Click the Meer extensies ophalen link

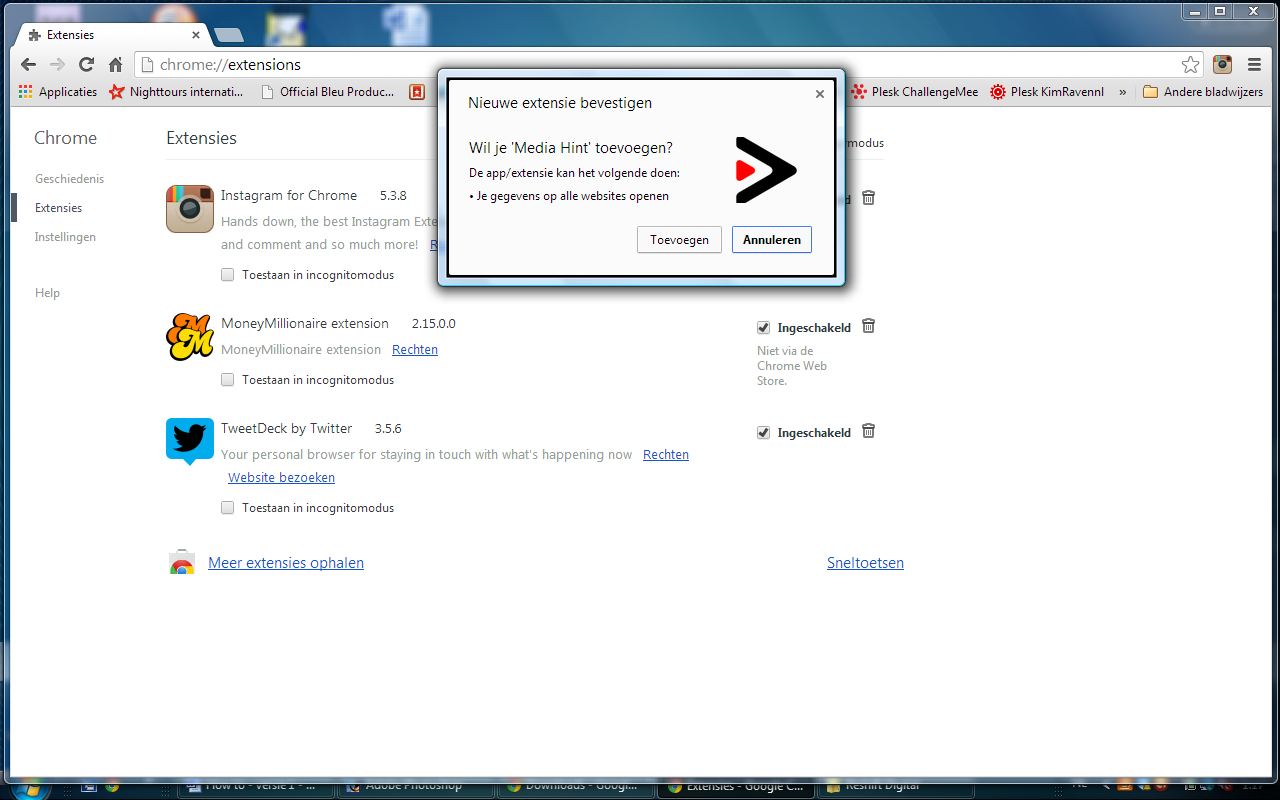click(286, 563)
